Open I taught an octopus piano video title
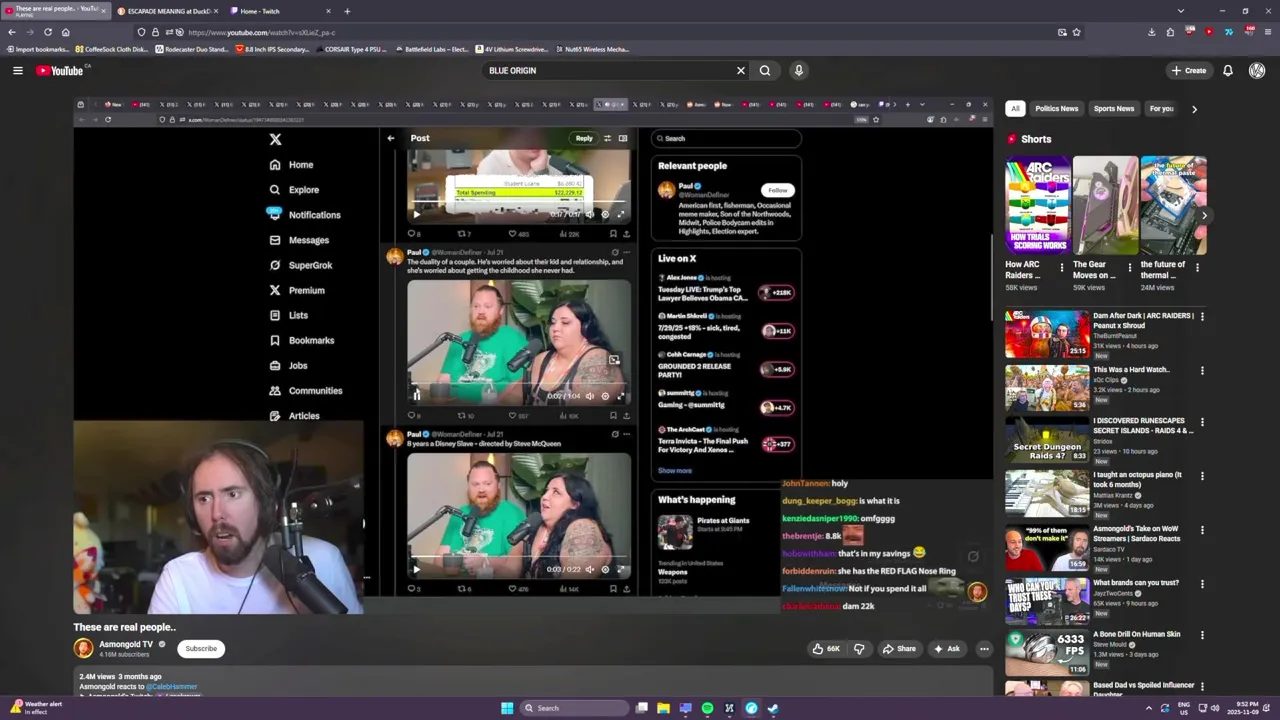The width and height of the screenshot is (1280, 720). tap(1137, 479)
